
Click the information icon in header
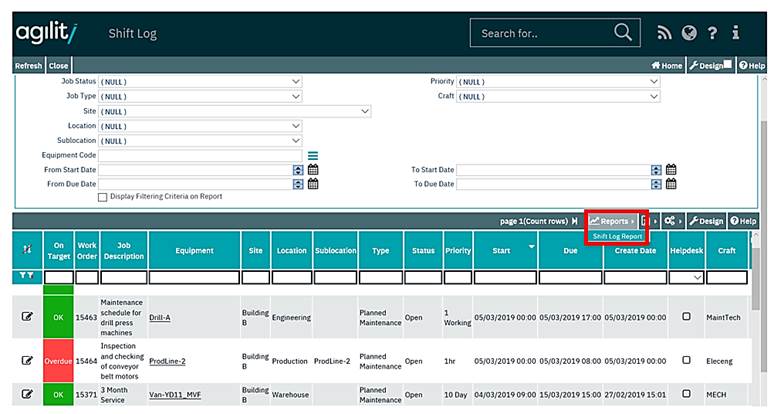click(736, 33)
